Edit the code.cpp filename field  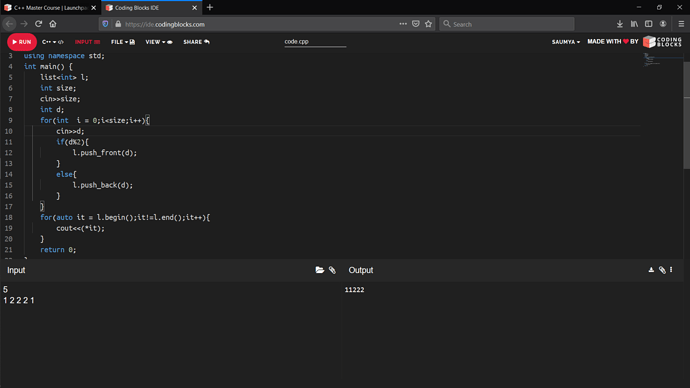tap(315, 42)
